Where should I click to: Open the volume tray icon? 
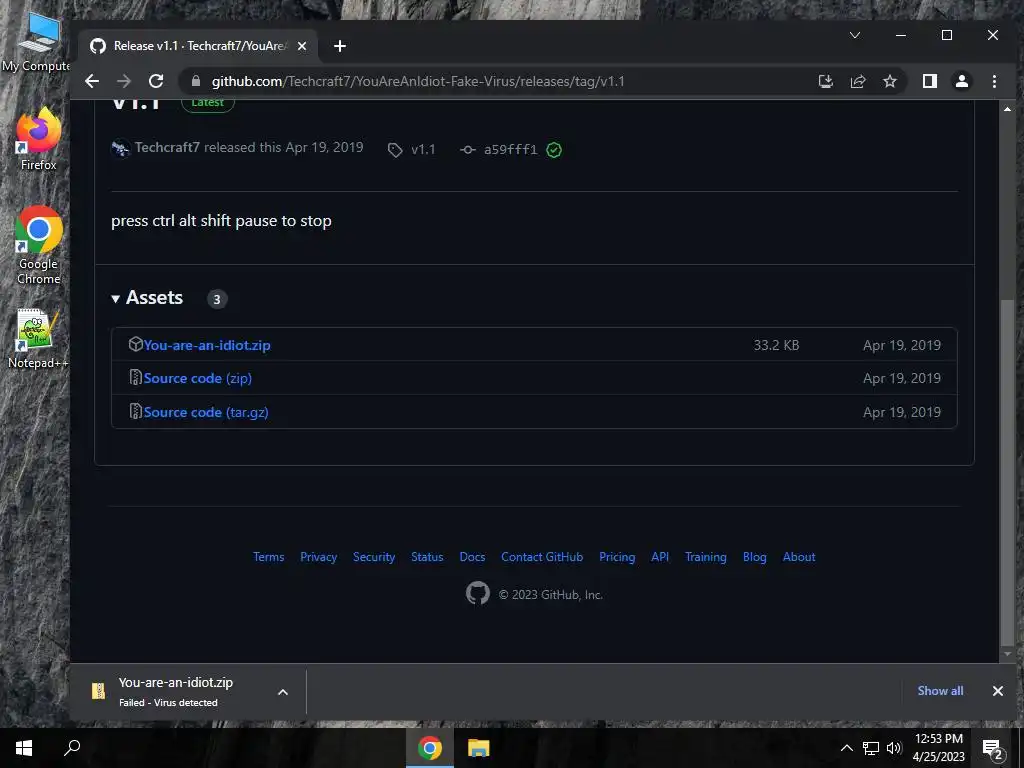coord(894,748)
